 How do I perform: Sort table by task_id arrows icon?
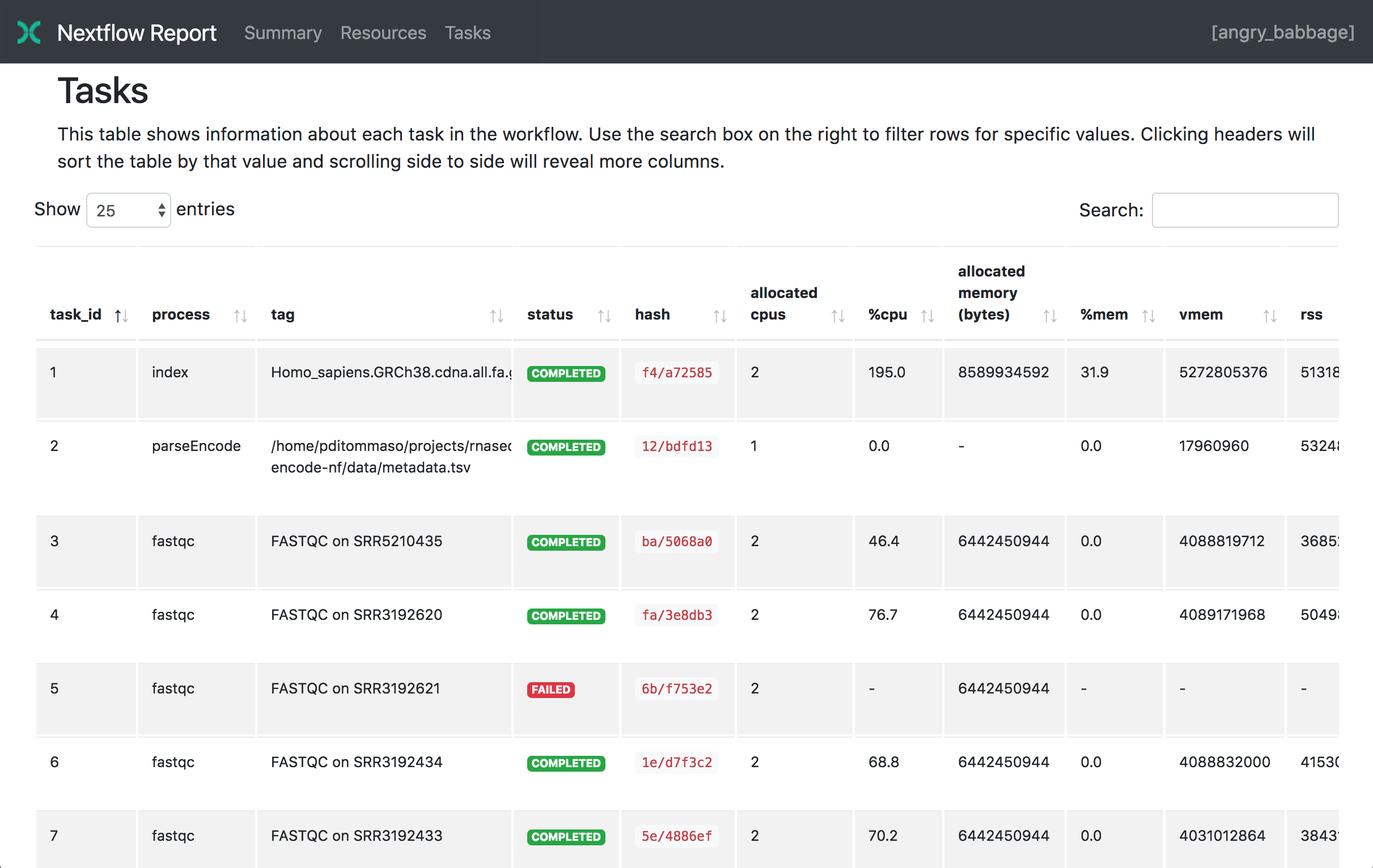tap(121, 316)
